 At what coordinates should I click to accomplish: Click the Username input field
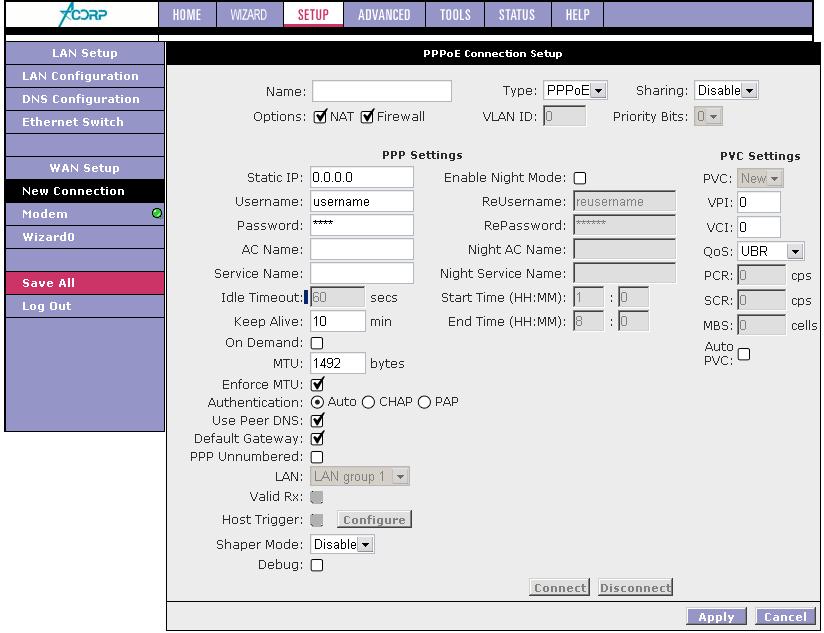(x=361, y=202)
